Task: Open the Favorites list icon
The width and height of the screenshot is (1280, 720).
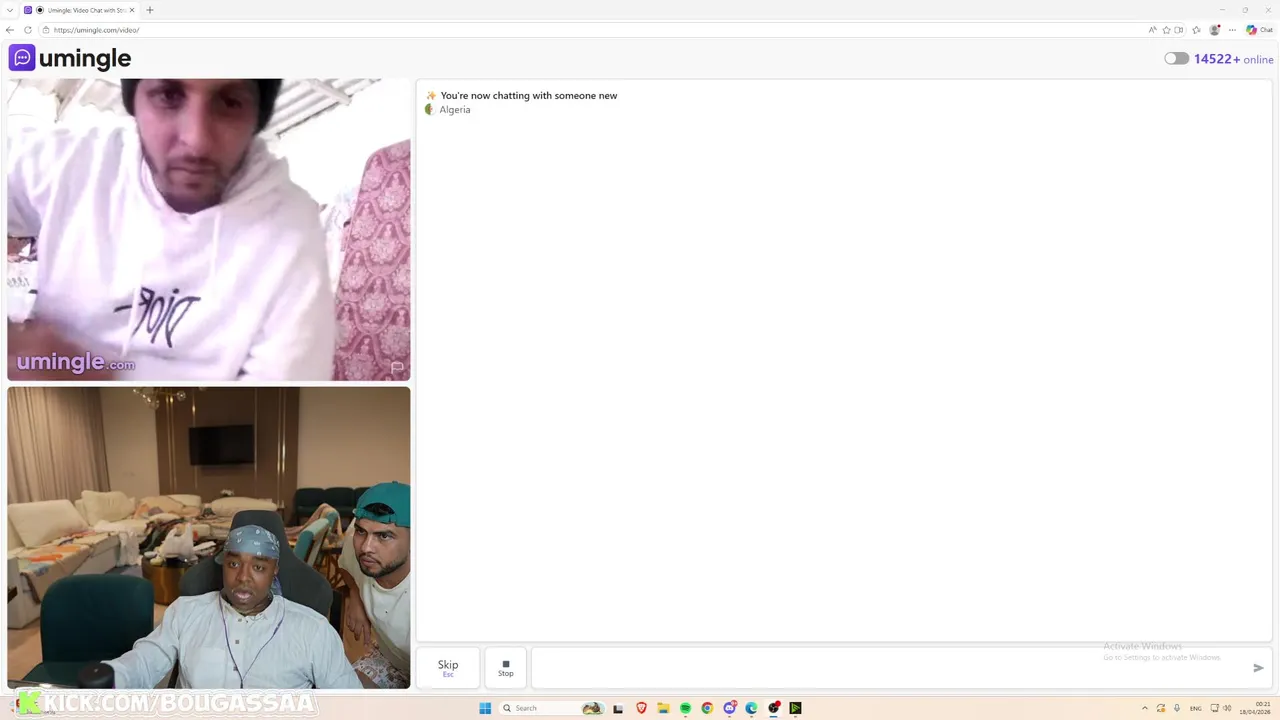Action: coord(1196,30)
